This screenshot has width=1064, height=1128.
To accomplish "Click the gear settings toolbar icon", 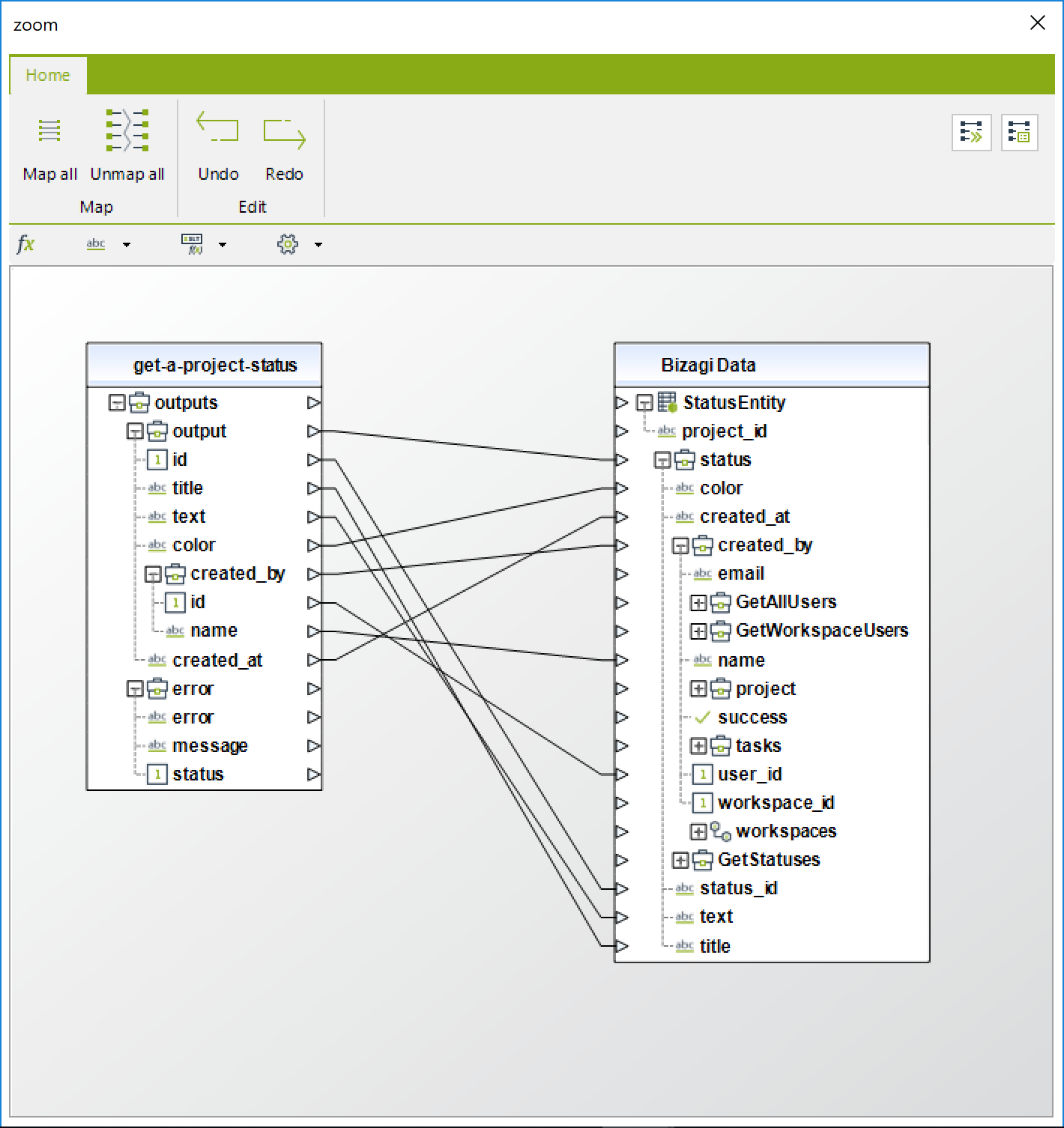I will pyautogui.click(x=288, y=243).
